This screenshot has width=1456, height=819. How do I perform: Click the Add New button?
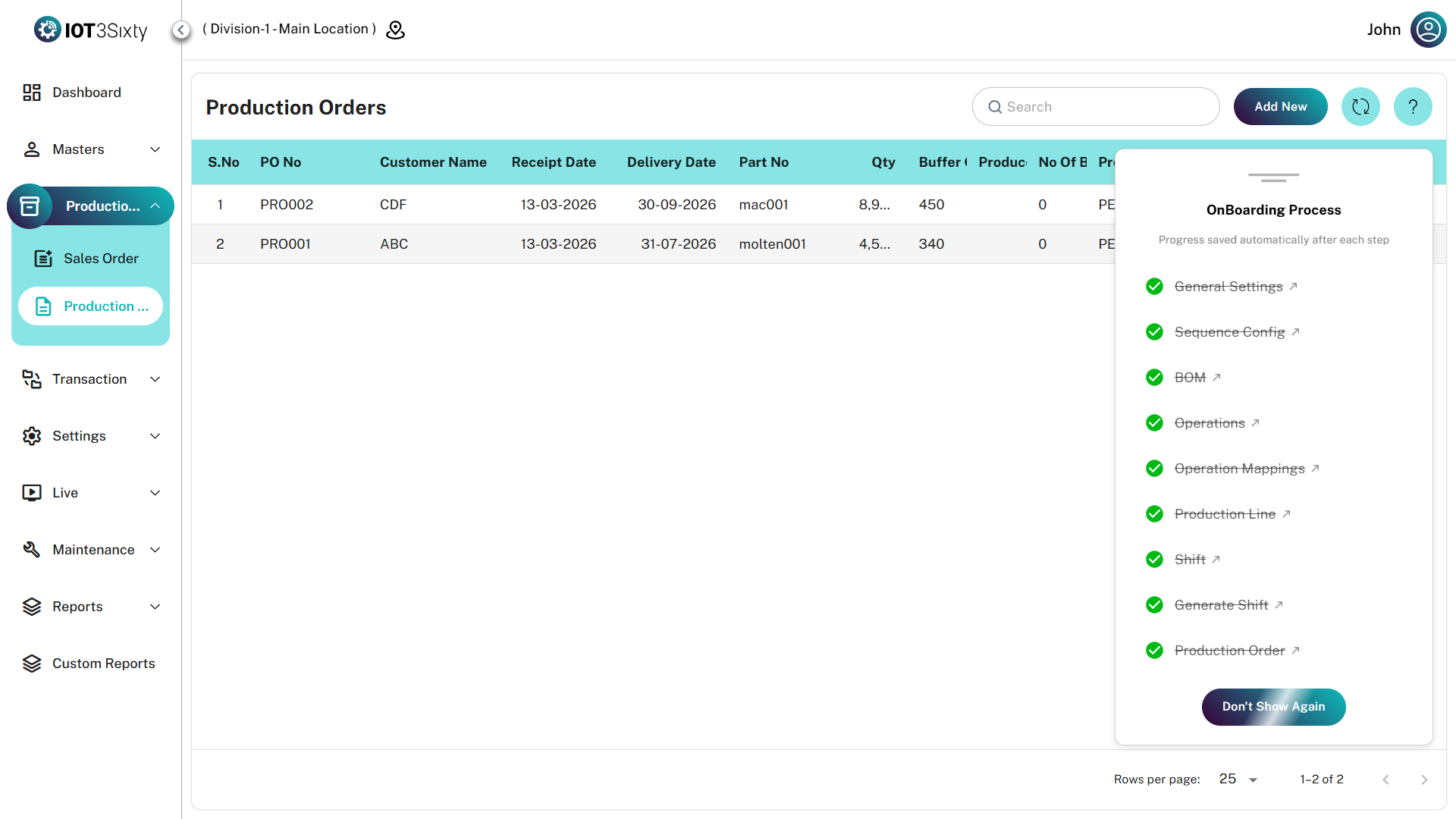tap(1280, 107)
